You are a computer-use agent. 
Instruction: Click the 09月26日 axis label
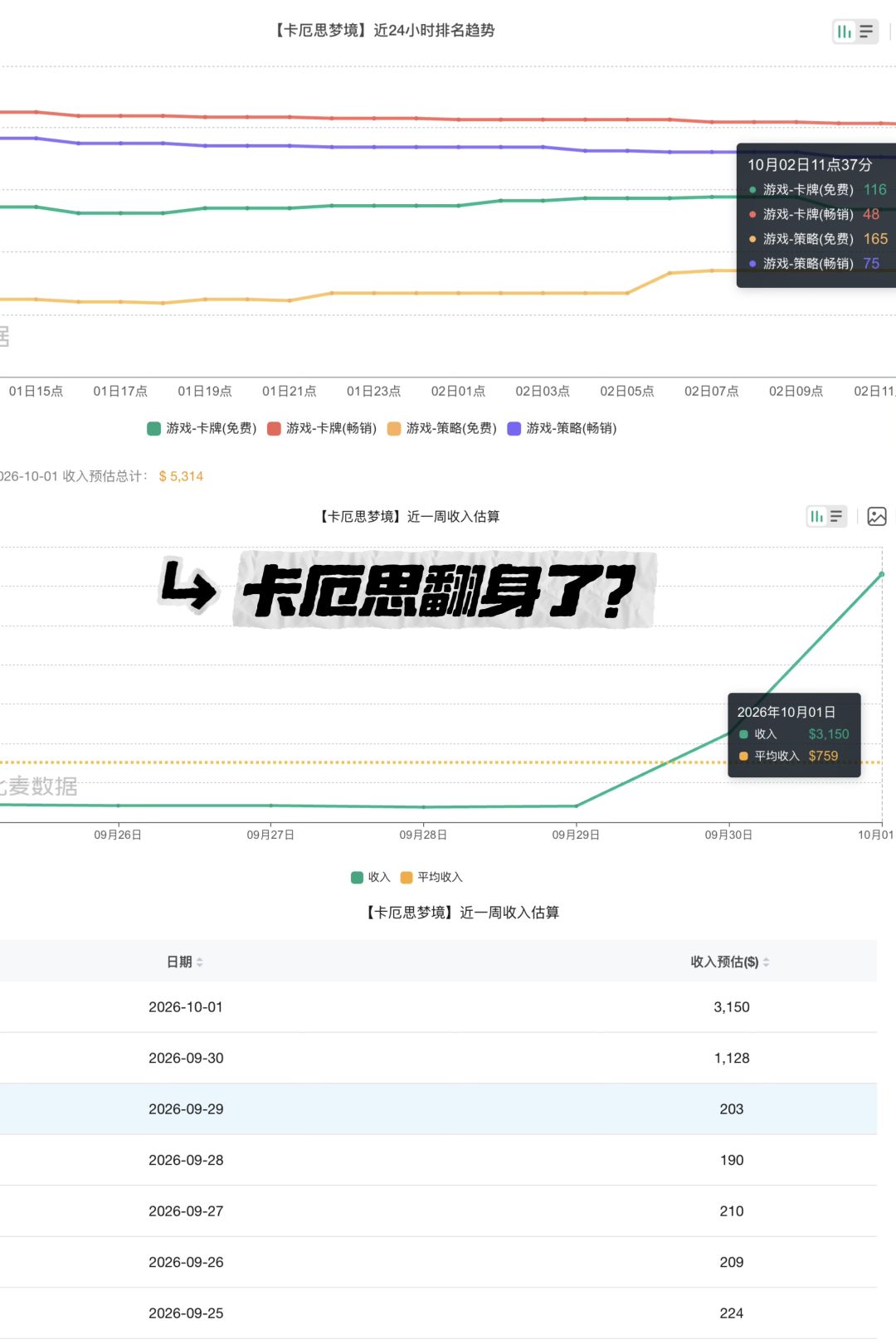point(118,835)
